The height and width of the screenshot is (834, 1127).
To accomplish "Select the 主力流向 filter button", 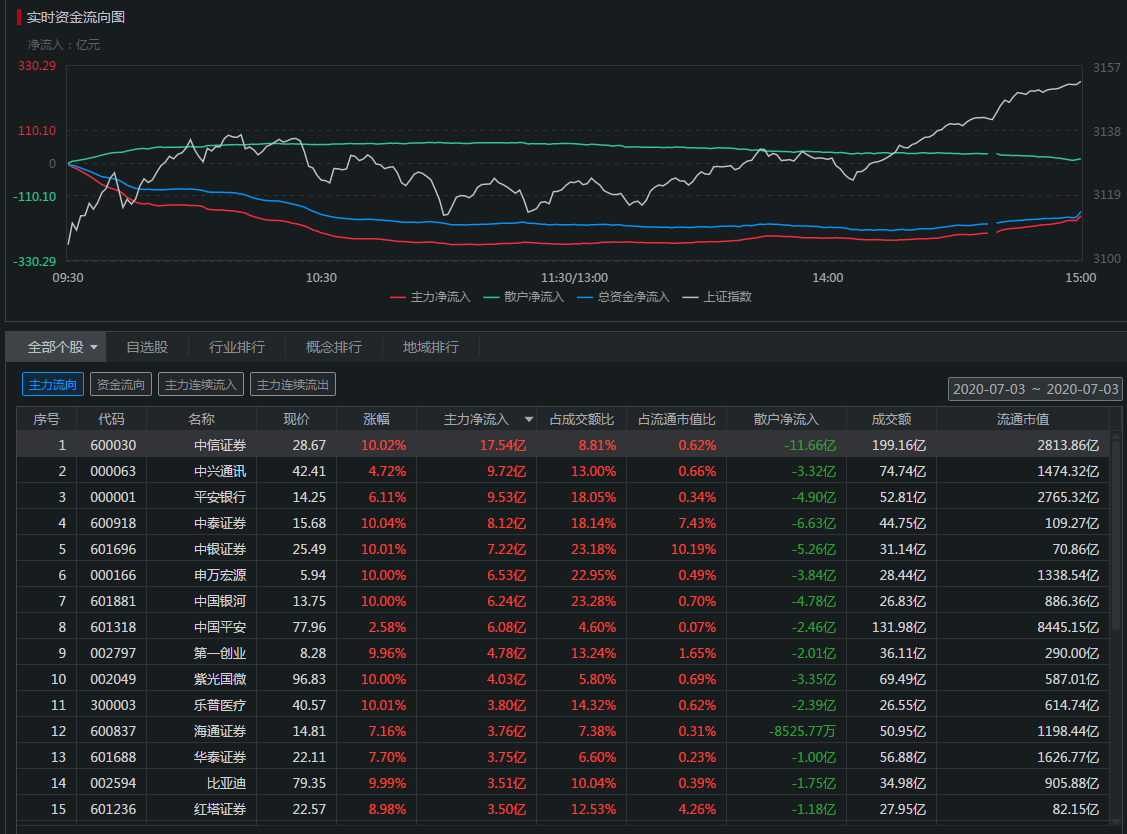I will tap(53, 384).
